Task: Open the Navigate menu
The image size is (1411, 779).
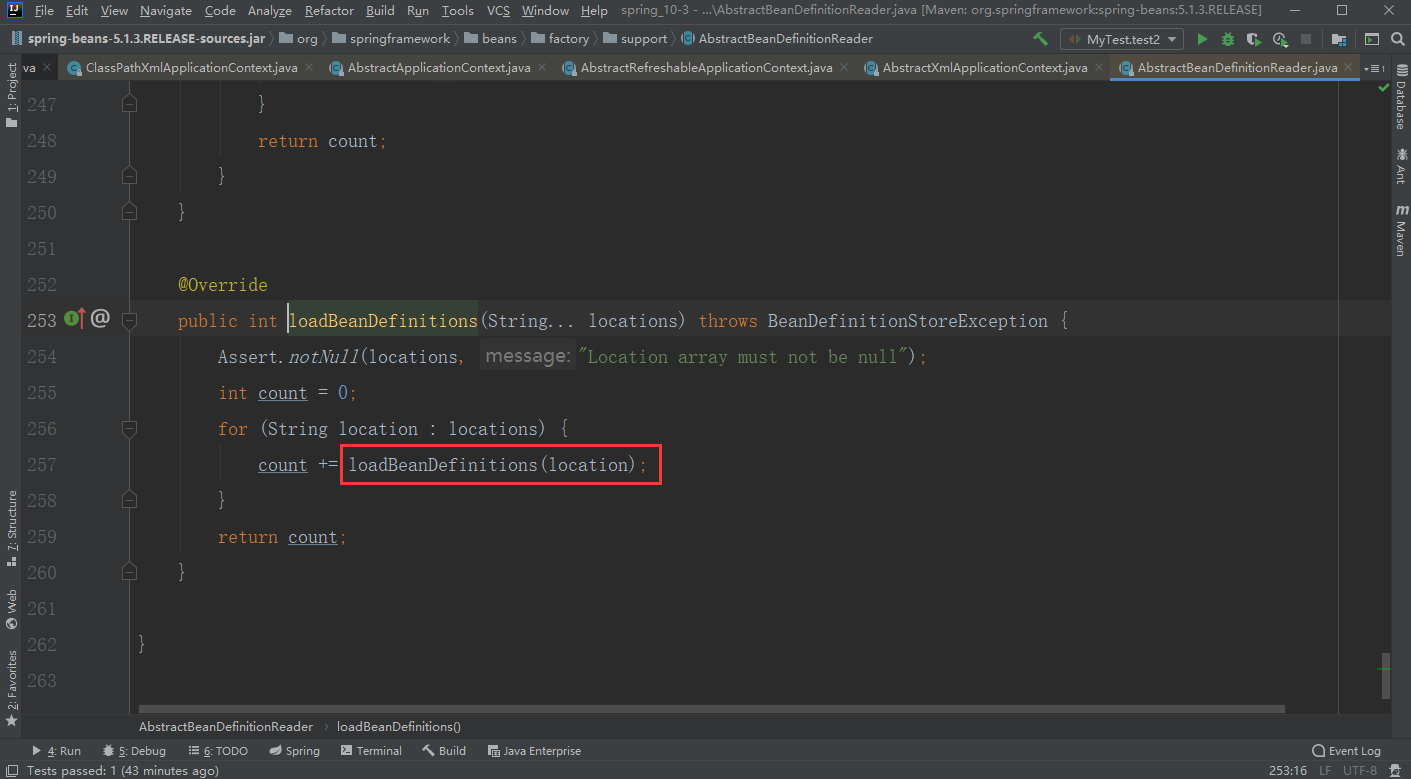Action: pos(166,10)
